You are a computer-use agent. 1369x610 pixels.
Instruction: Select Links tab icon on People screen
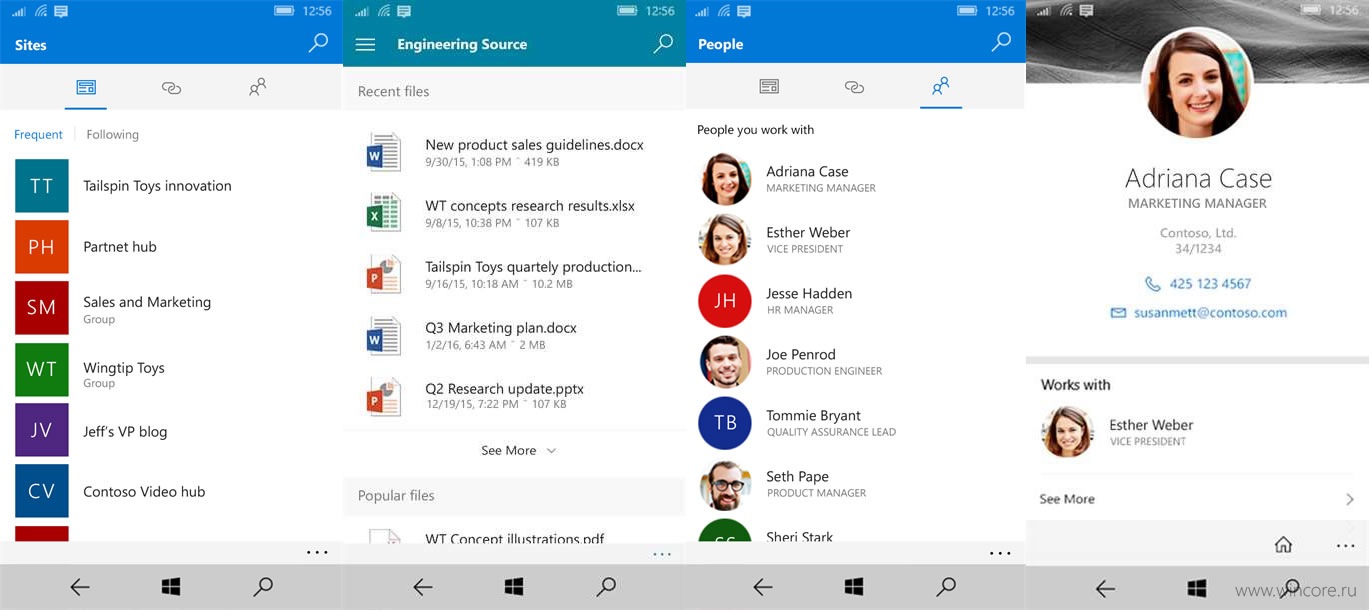point(854,87)
